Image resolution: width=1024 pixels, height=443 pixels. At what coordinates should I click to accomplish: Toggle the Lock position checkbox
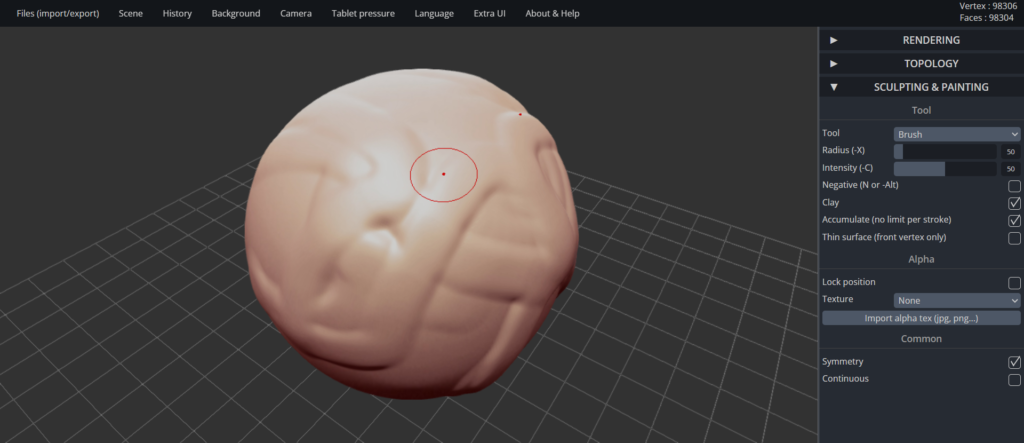point(1014,283)
